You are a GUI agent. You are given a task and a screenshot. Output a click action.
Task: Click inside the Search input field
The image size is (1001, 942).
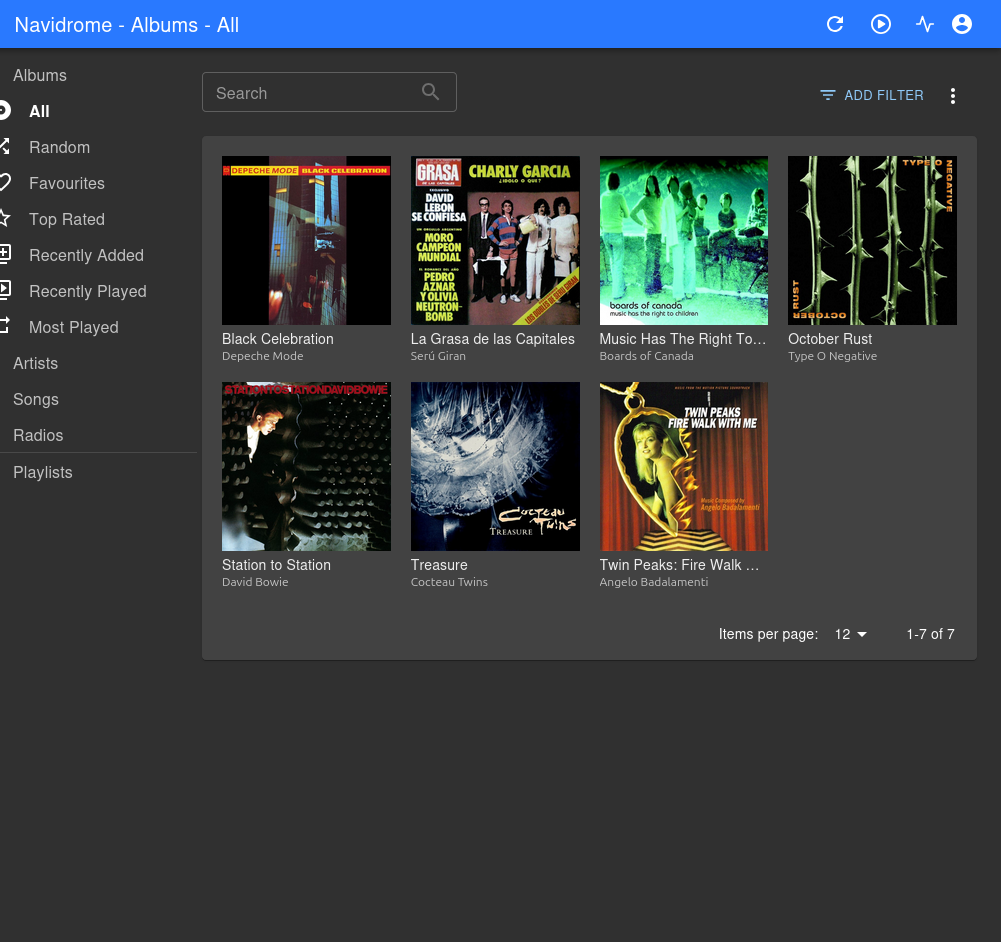(310, 92)
